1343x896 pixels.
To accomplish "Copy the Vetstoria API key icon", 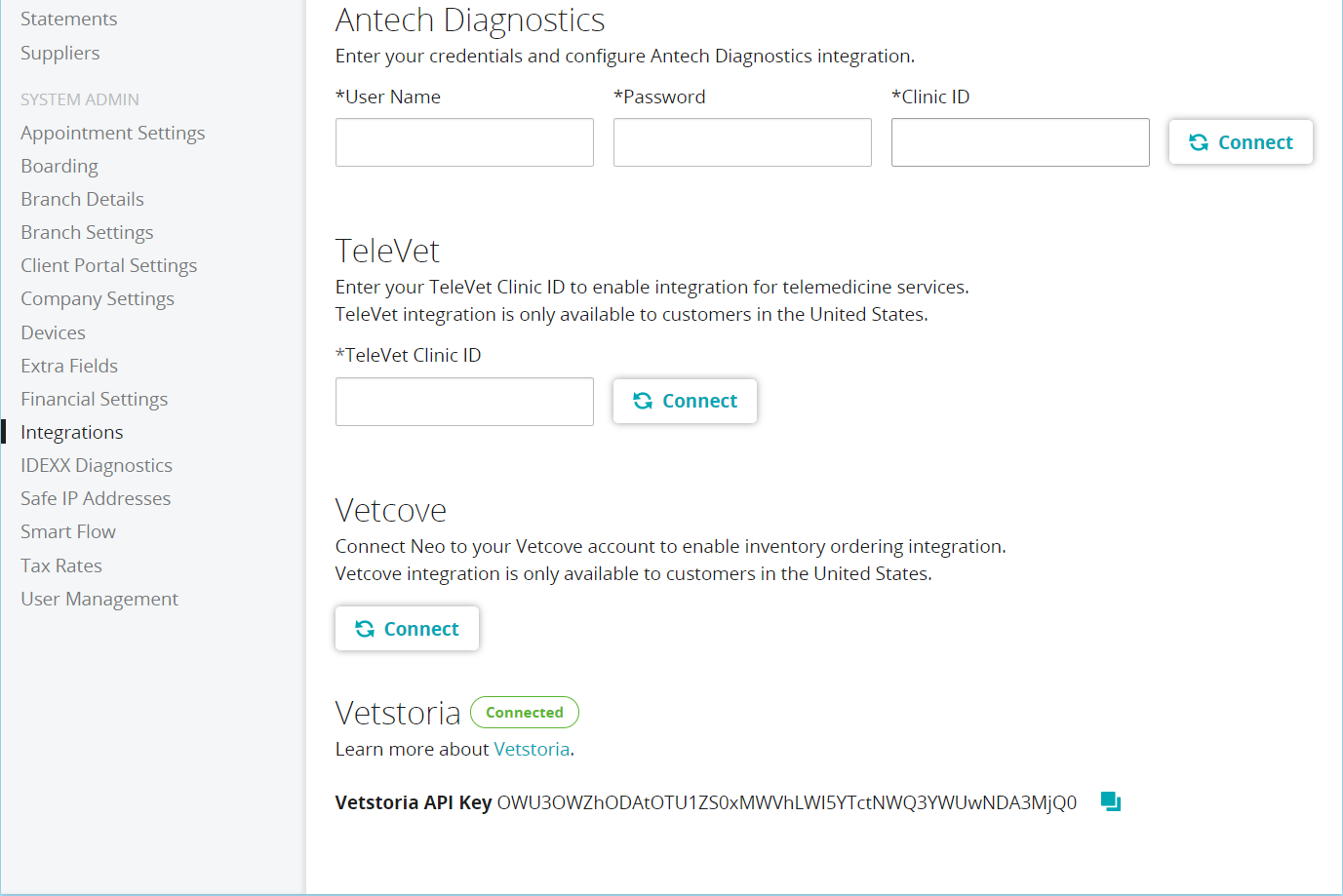I will coord(1111,801).
